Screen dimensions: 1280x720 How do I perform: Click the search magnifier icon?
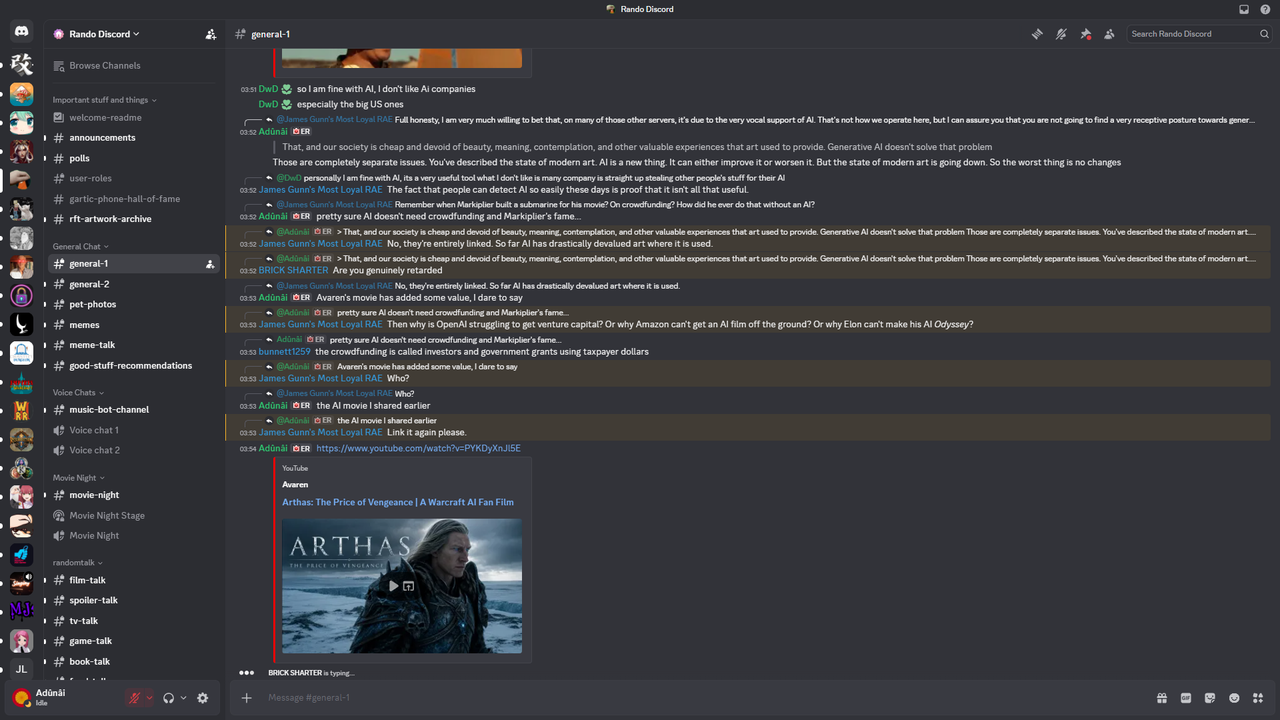click(x=1264, y=34)
